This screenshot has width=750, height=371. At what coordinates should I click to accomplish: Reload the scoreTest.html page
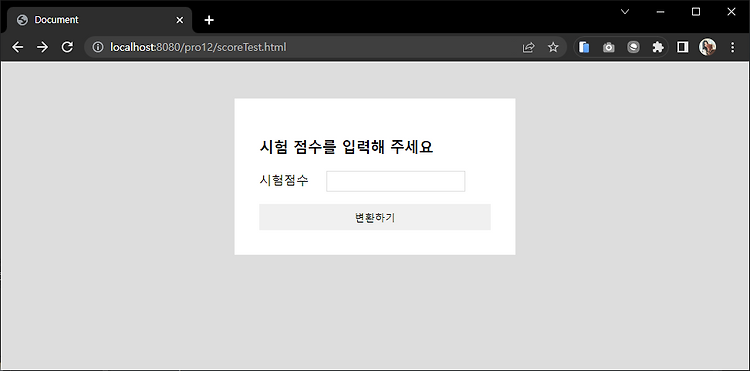[x=67, y=47]
